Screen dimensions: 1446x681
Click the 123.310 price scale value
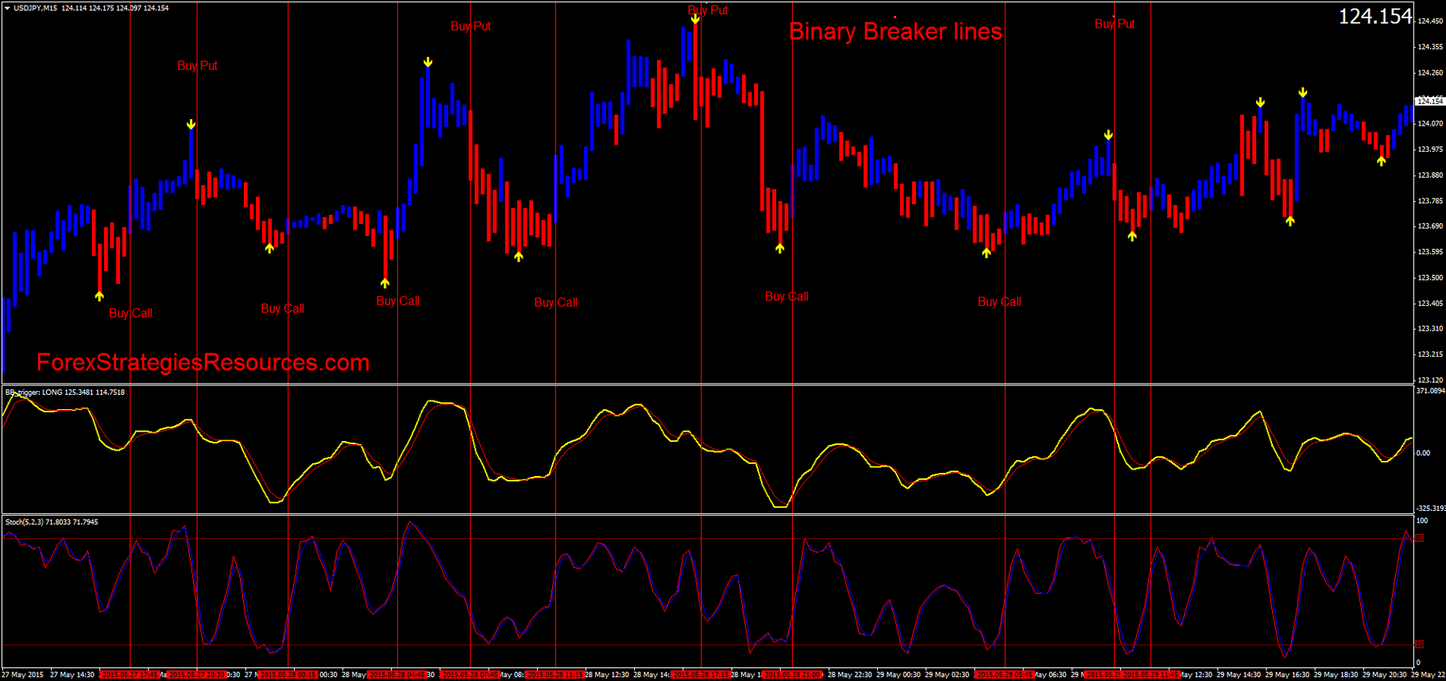[x=1430, y=328]
